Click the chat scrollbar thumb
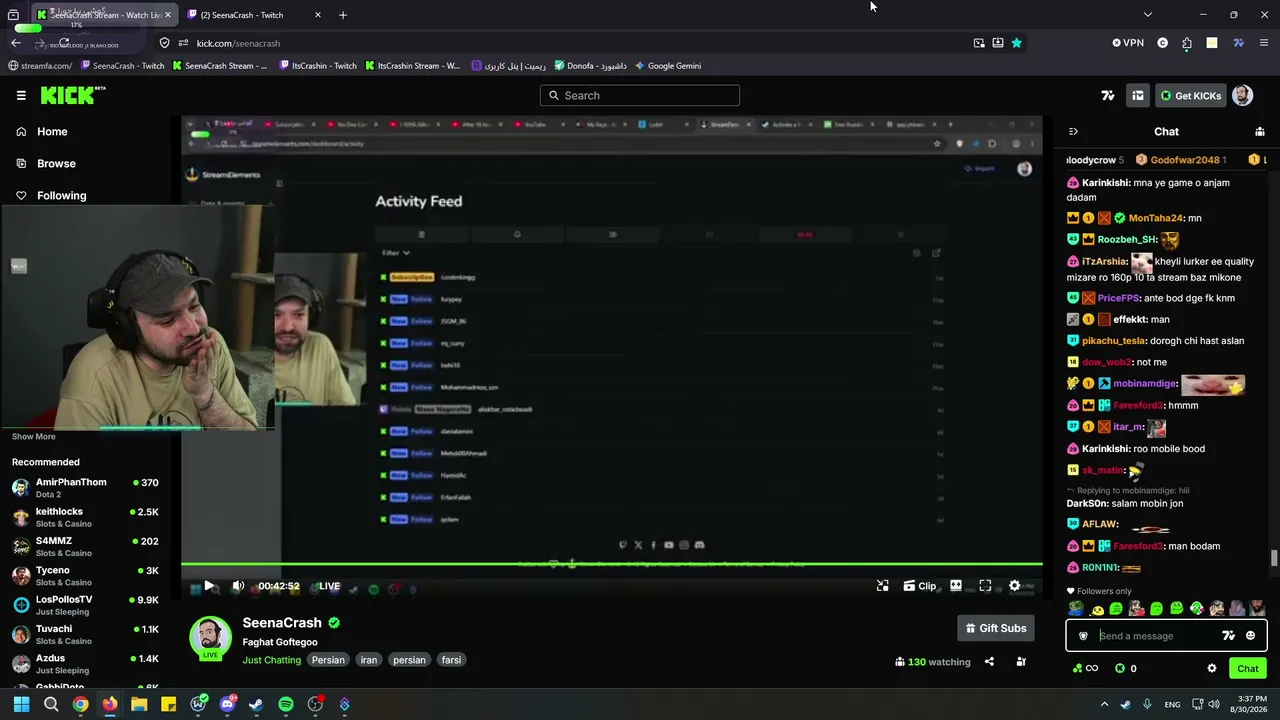The width and height of the screenshot is (1280, 720). coord(1274,558)
